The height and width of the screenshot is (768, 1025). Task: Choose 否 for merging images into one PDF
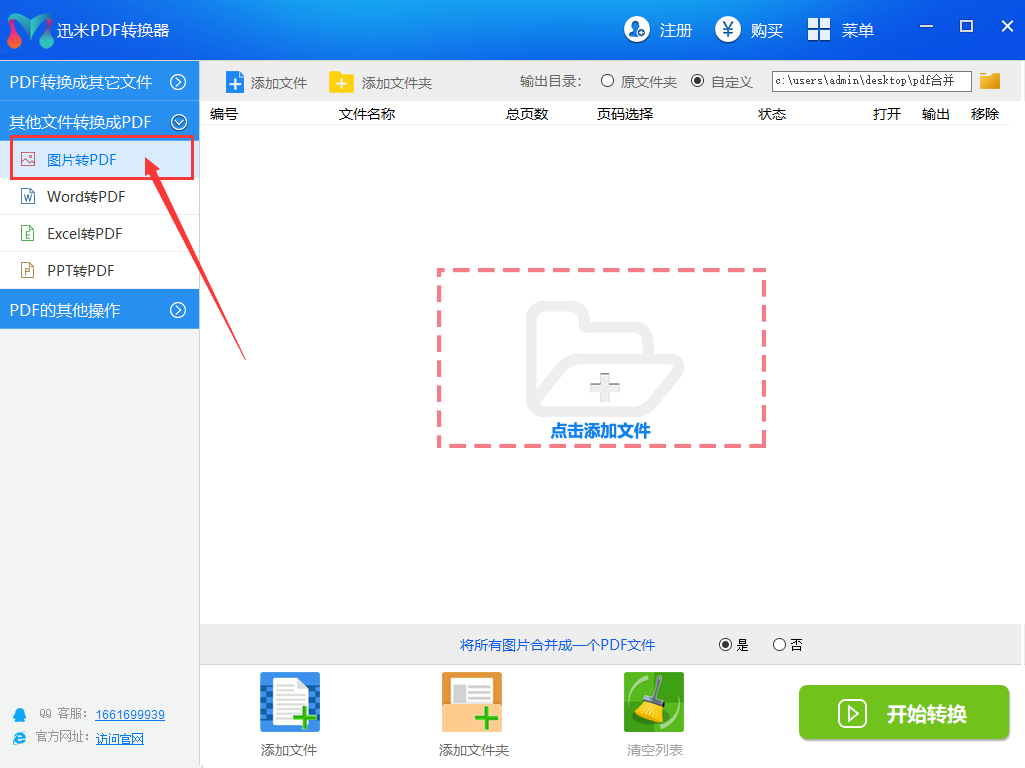[x=780, y=645]
